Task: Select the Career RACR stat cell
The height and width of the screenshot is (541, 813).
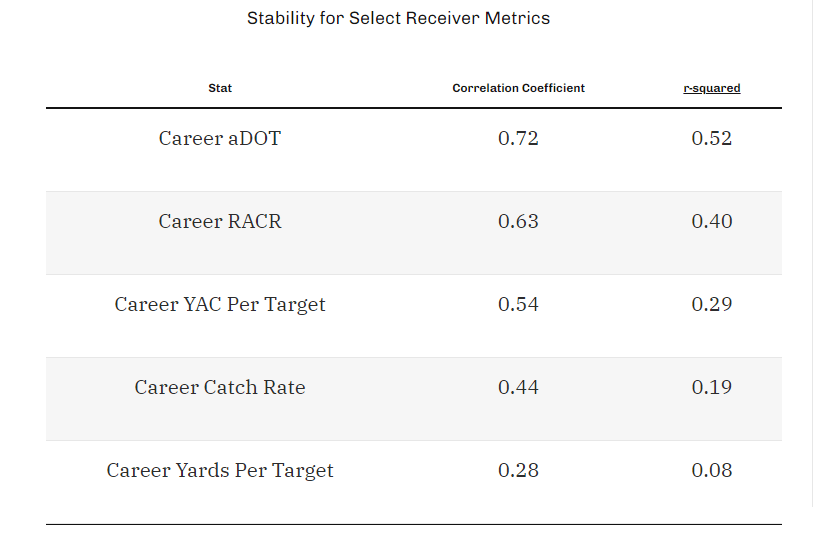Action: click(x=220, y=221)
